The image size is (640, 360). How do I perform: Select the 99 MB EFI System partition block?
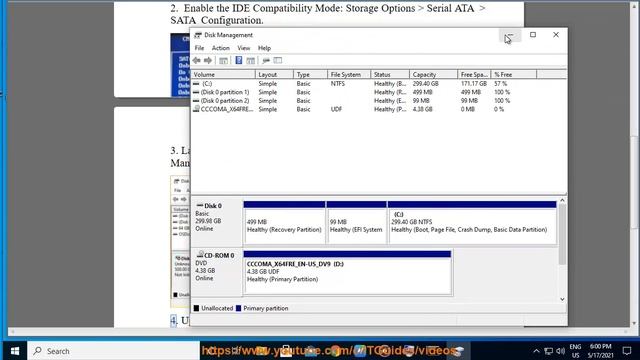pos(356,222)
